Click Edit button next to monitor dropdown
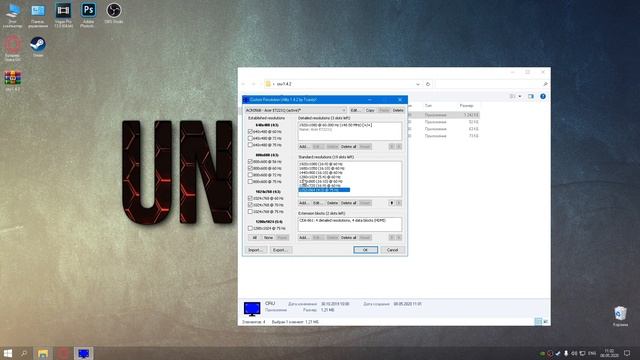Screen dimensions: 640x360 (355, 111)
